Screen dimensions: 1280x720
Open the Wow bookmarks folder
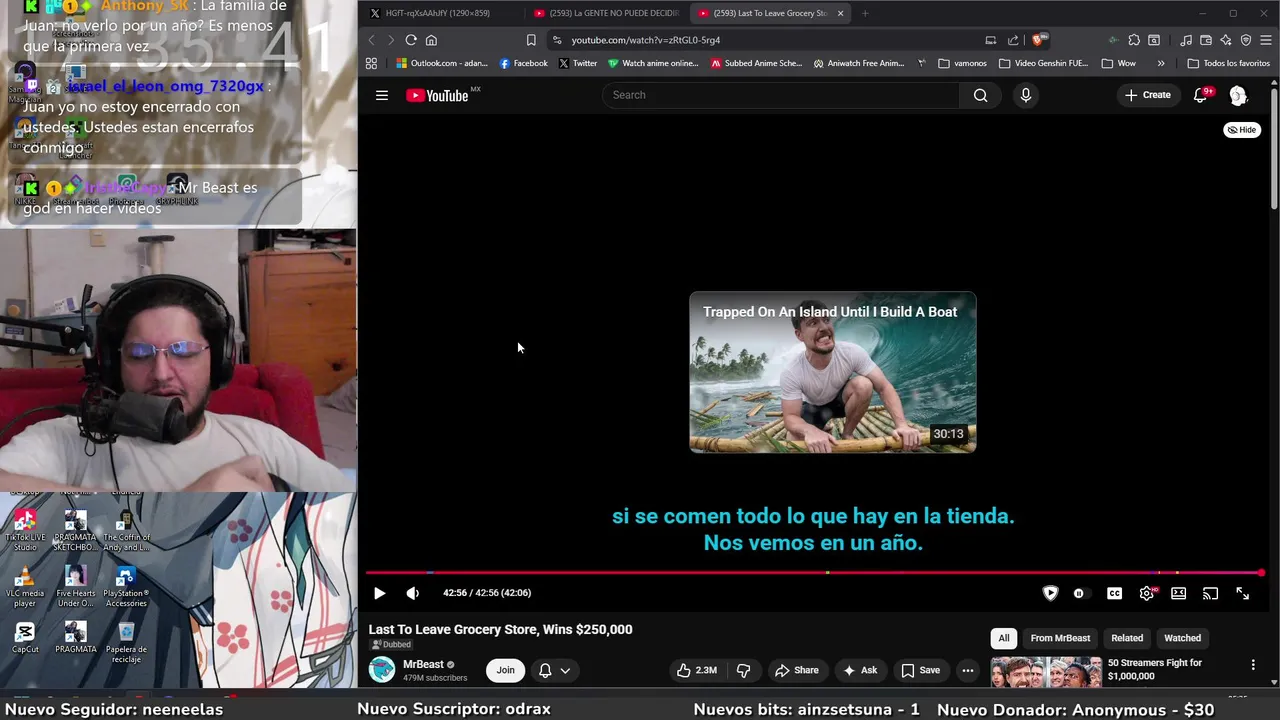[x=1118, y=63]
